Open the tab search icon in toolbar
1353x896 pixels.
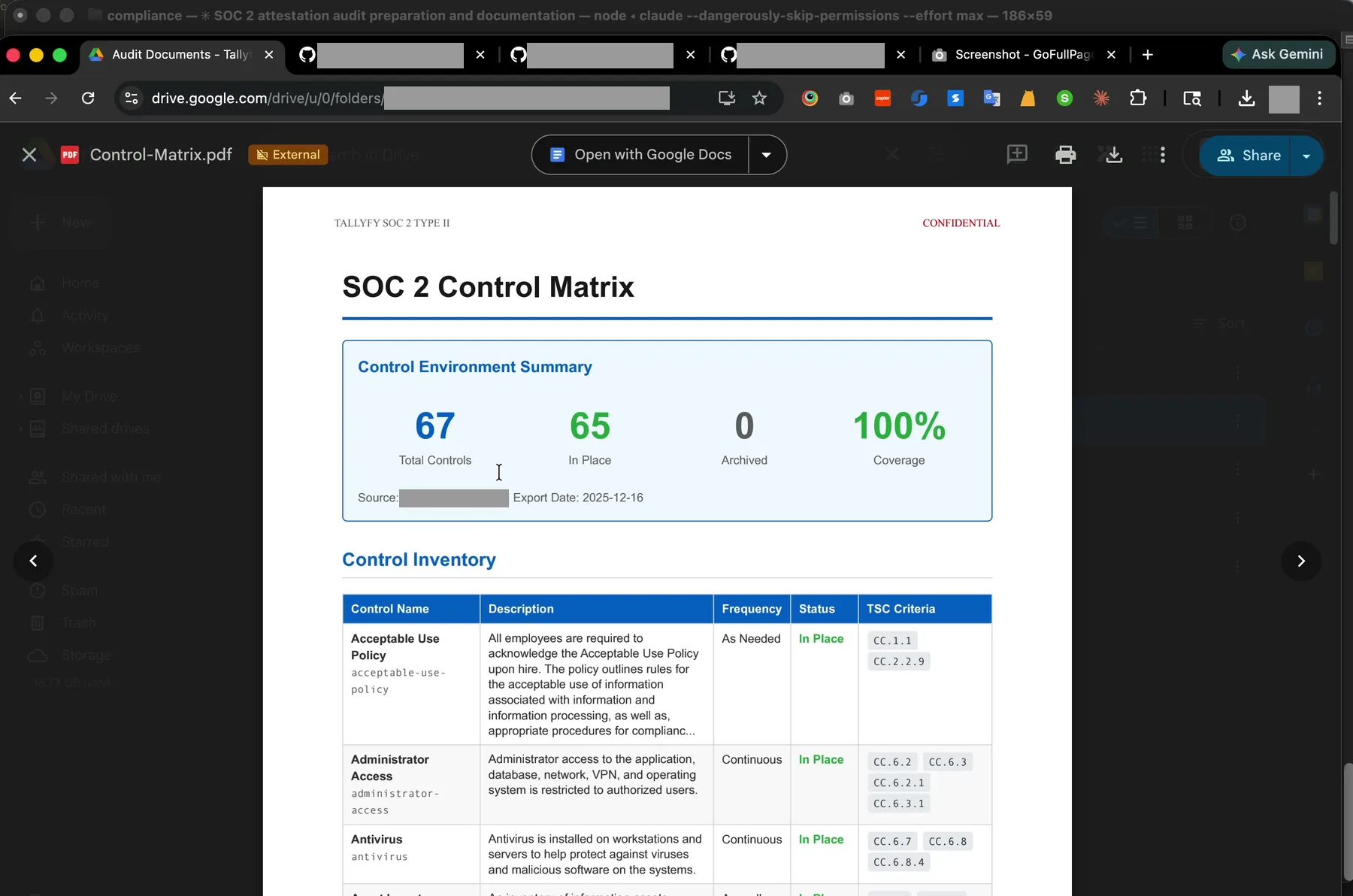tap(1192, 98)
